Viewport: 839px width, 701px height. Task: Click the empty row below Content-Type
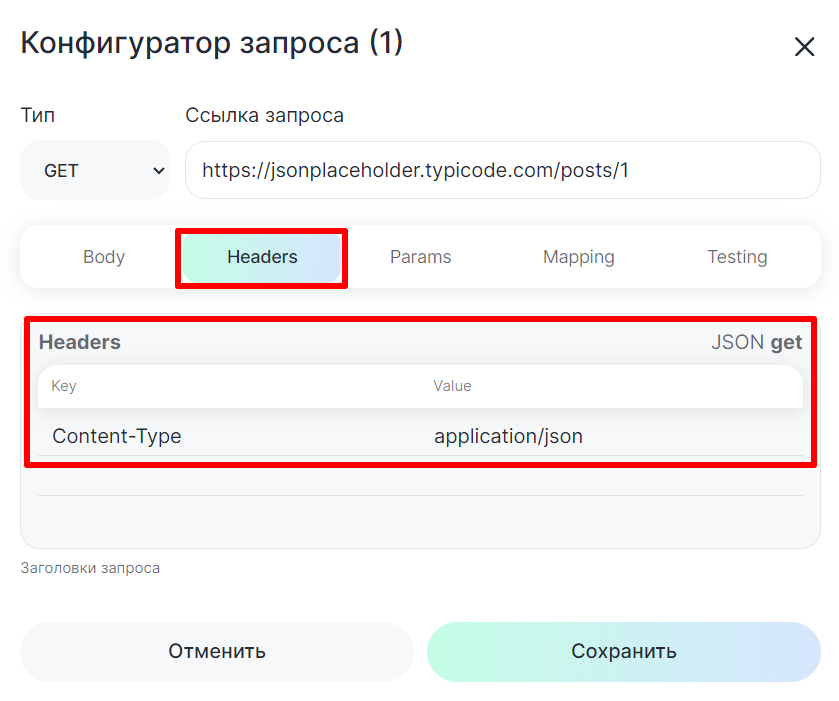(x=420, y=476)
